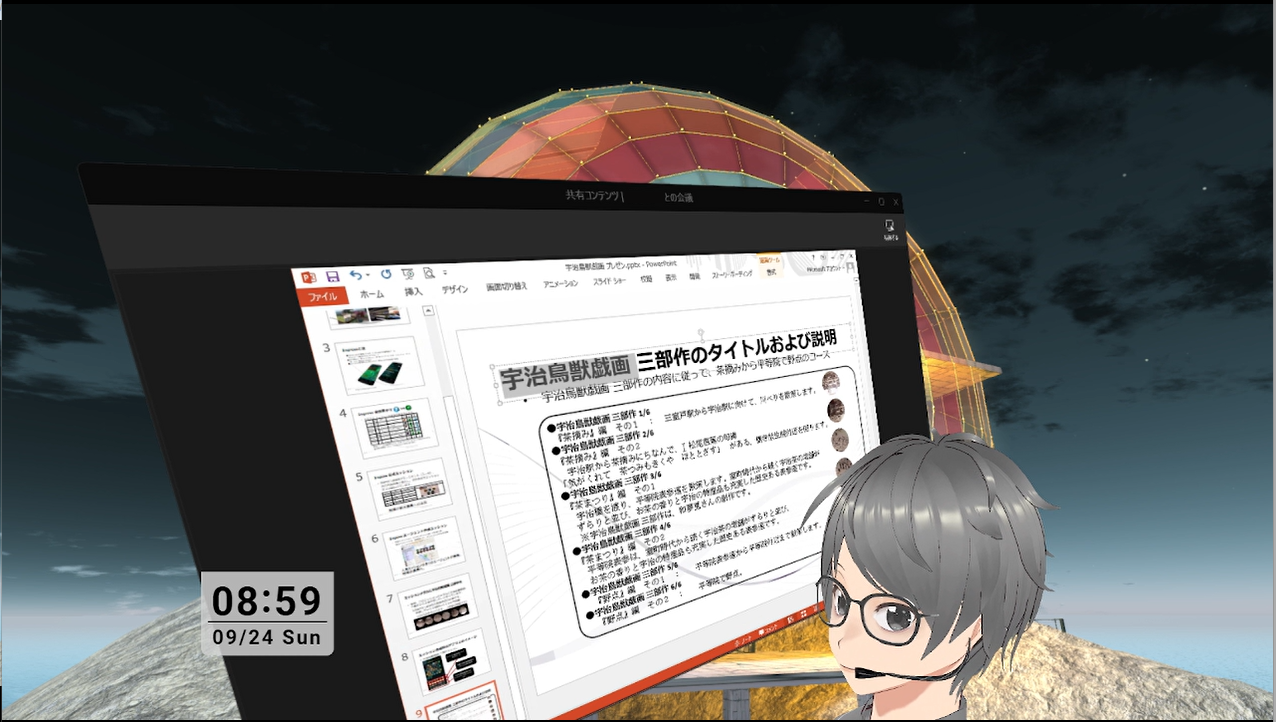Open the アニメーション tab
This screenshot has height=722, width=1276.
[x=560, y=284]
